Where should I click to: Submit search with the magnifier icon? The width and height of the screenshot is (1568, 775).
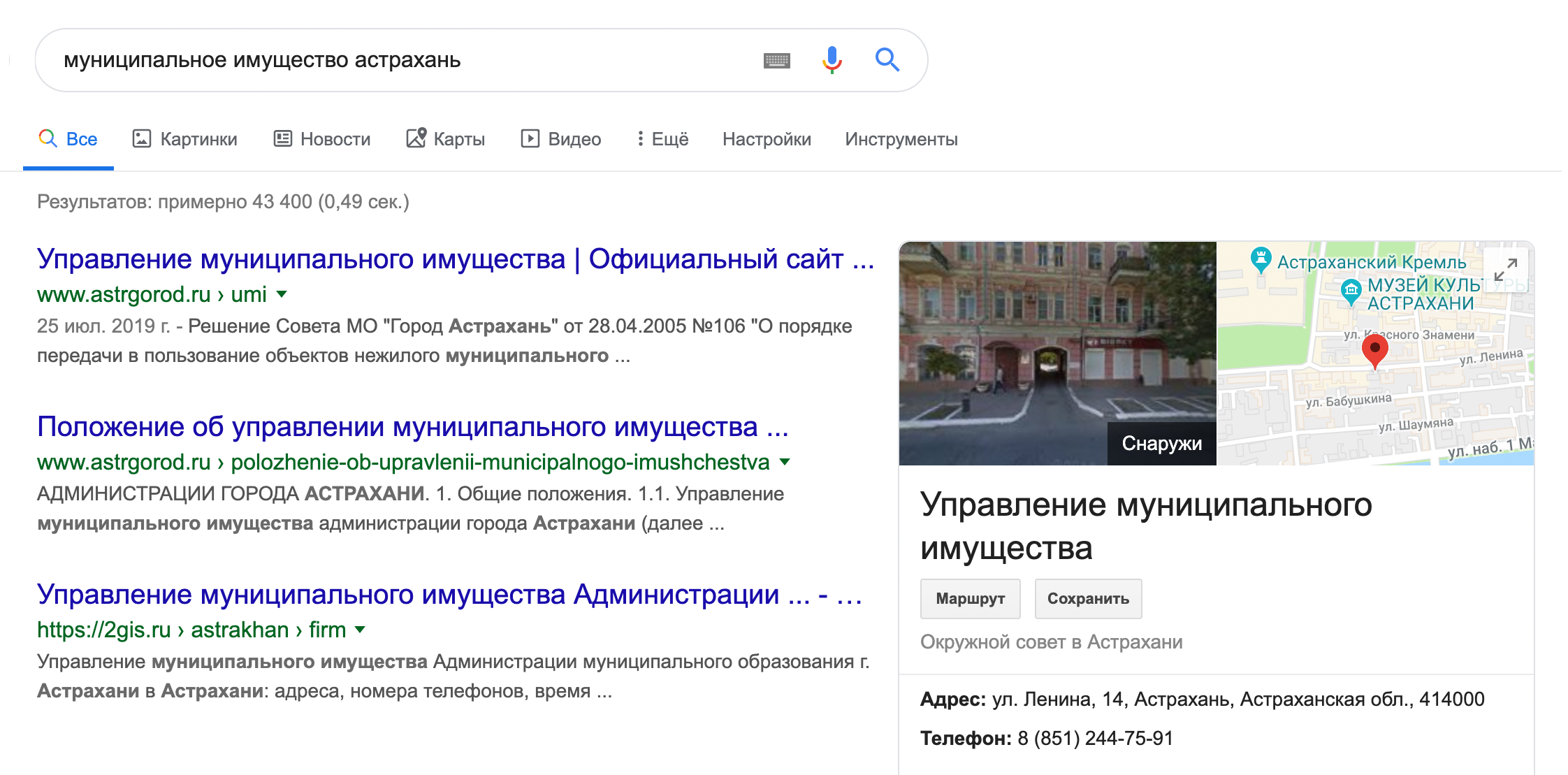[x=887, y=60]
